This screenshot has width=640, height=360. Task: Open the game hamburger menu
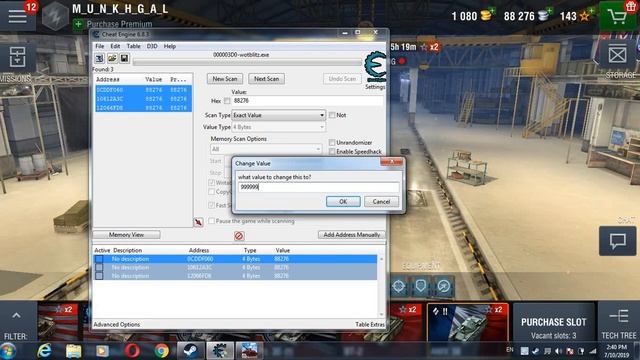(x=17, y=16)
